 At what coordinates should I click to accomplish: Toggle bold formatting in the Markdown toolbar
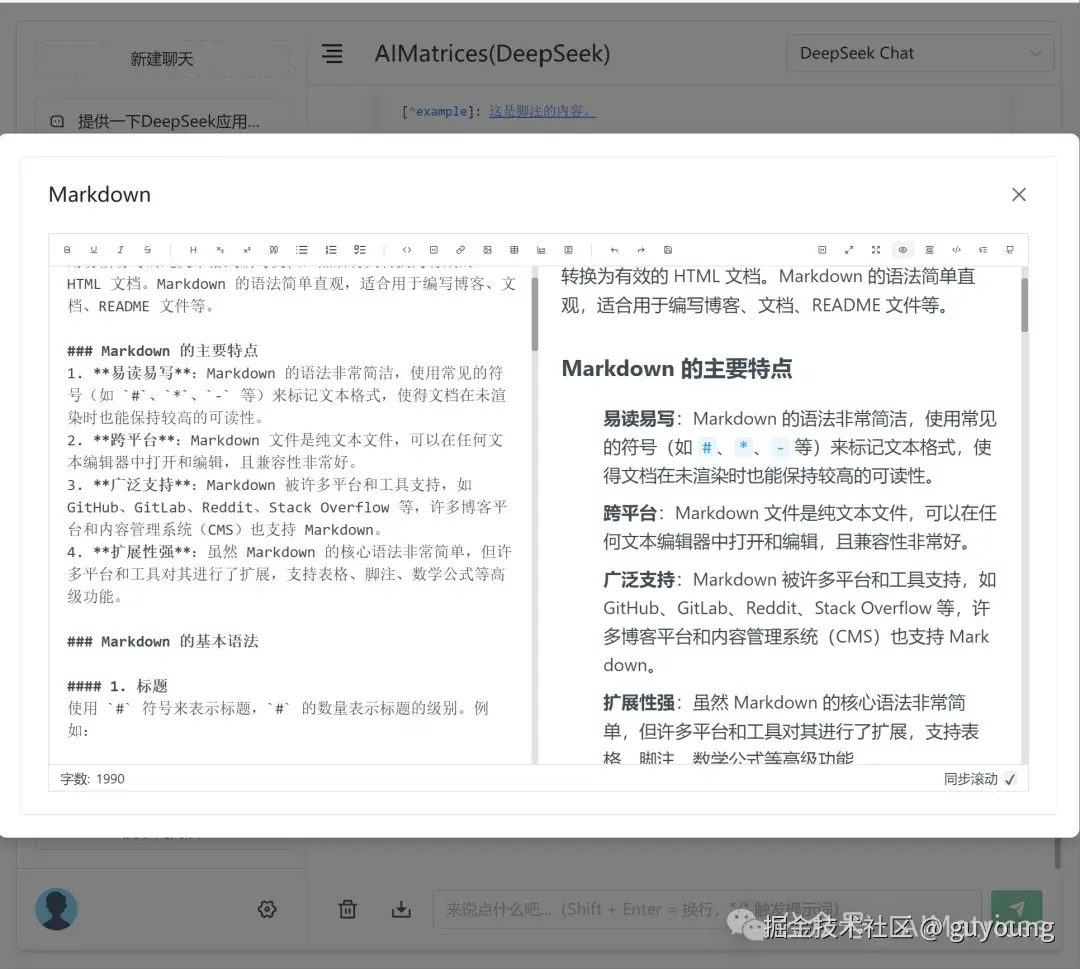pos(67,250)
